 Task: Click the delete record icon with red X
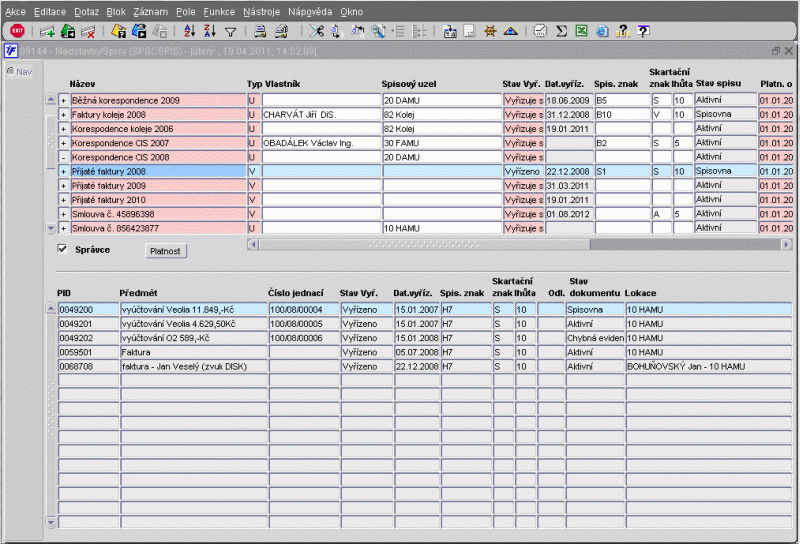(88, 32)
